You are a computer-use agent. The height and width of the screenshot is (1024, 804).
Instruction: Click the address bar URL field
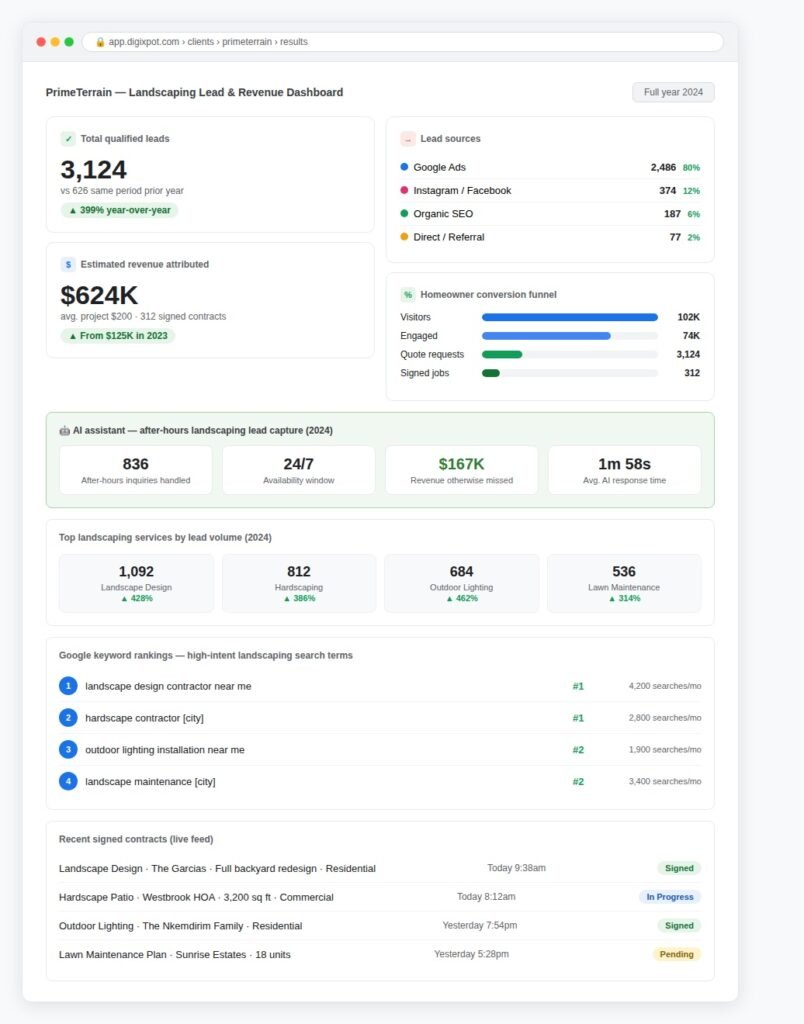tap(402, 42)
